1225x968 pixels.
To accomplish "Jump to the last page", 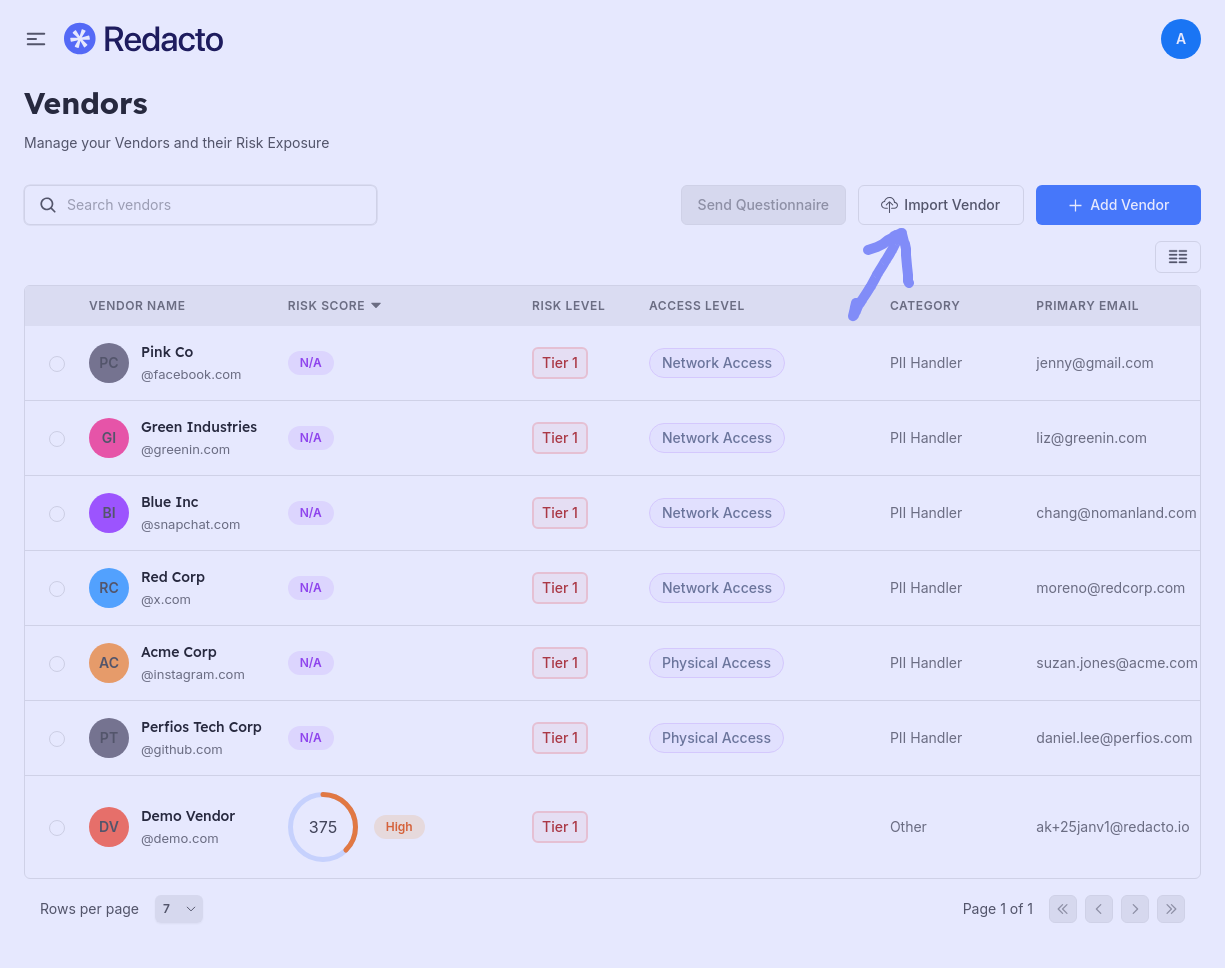I will point(1170,909).
